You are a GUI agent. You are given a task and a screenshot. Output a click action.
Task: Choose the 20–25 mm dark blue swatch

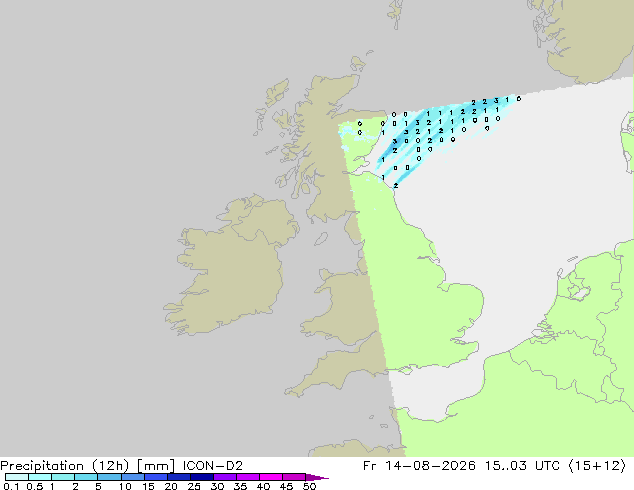pyautogui.click(x=179, y=477)
